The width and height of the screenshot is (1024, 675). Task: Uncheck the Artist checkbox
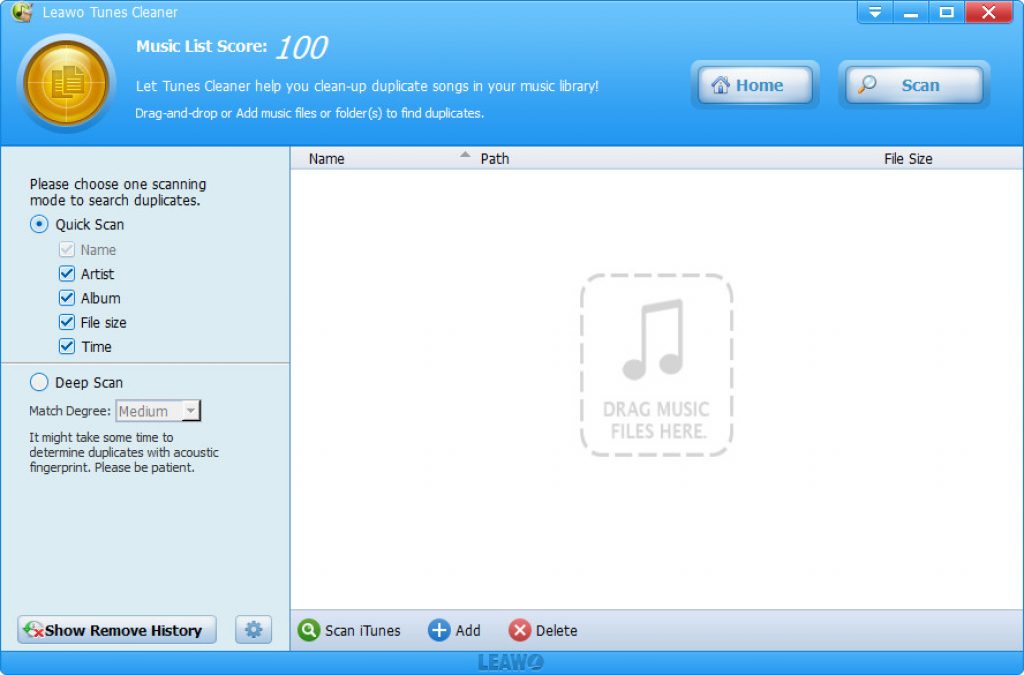[67, 274]
